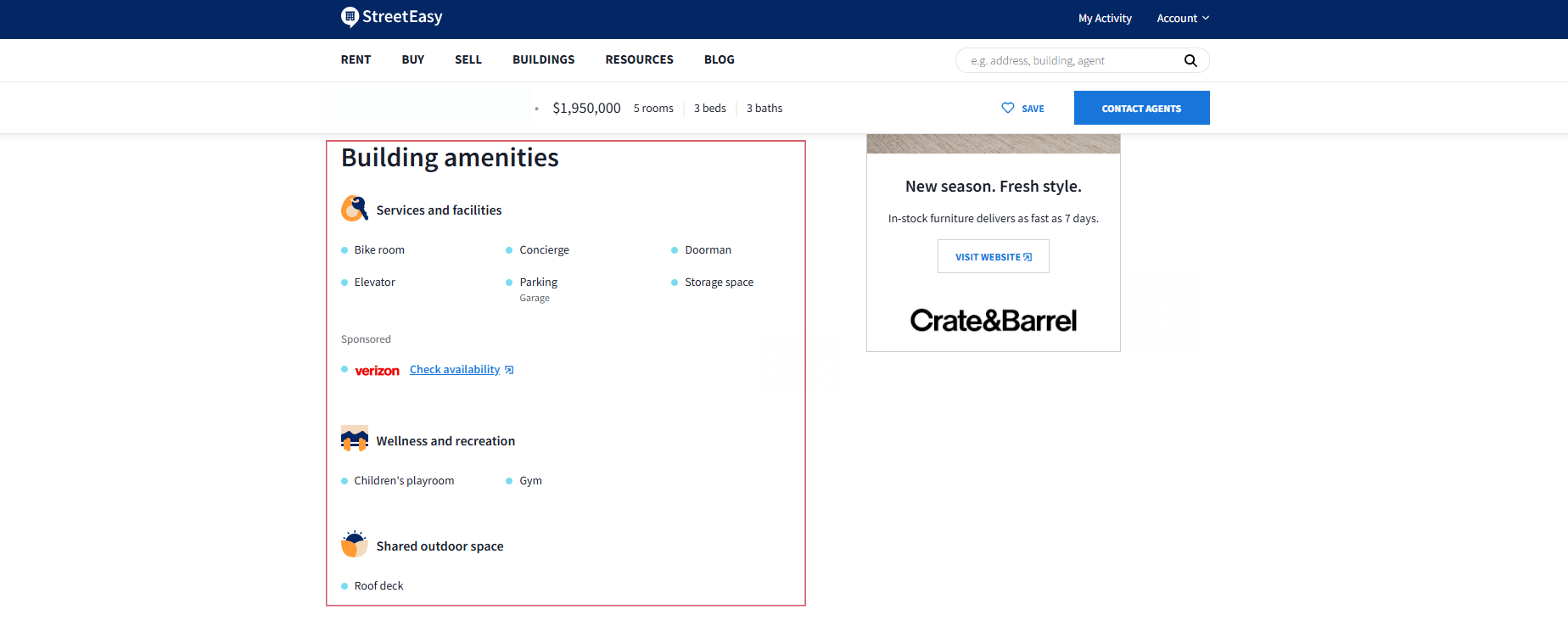
Task: Click VISIT WEBSITE in the ad
Action: [x=993, y=257]
